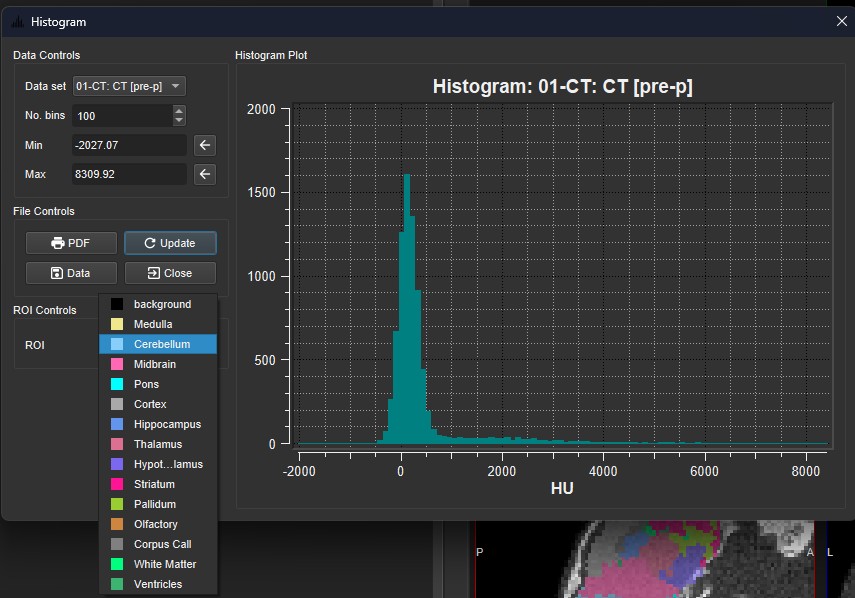Click the Close button in File Controls
855x598 pixels.
pyautogui.click(x=170, y=273)
